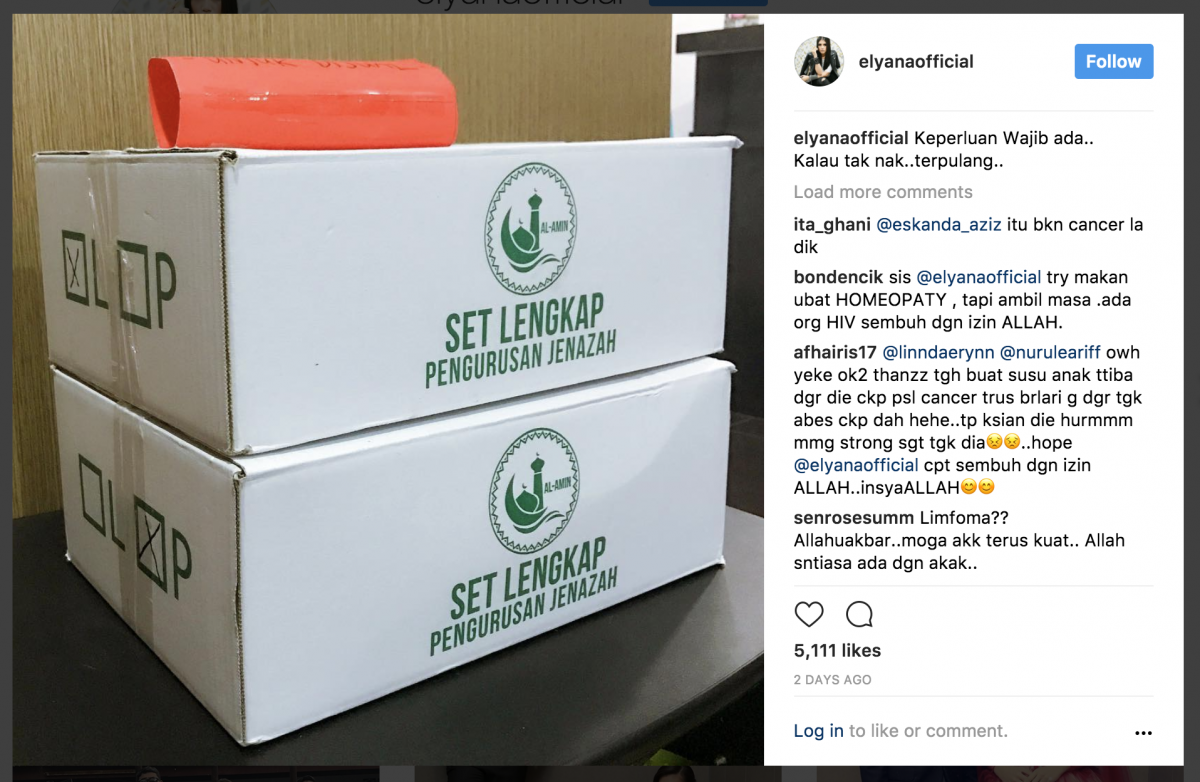
Task: Open elyanaofficial profile avatar
Action: pyautogui.click(x=820, y=62)
